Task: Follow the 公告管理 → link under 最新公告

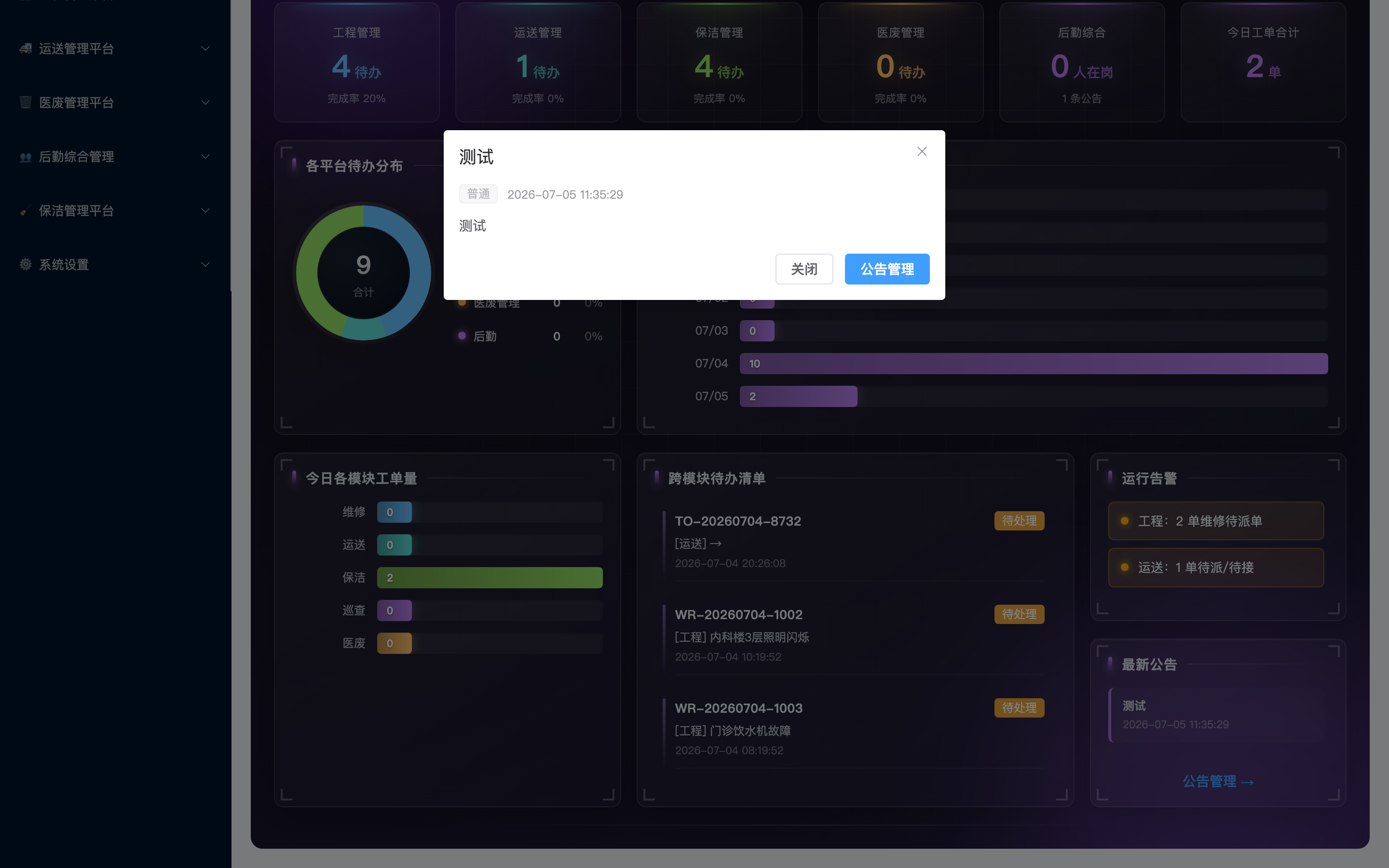Action: (x=1218, y=781)
